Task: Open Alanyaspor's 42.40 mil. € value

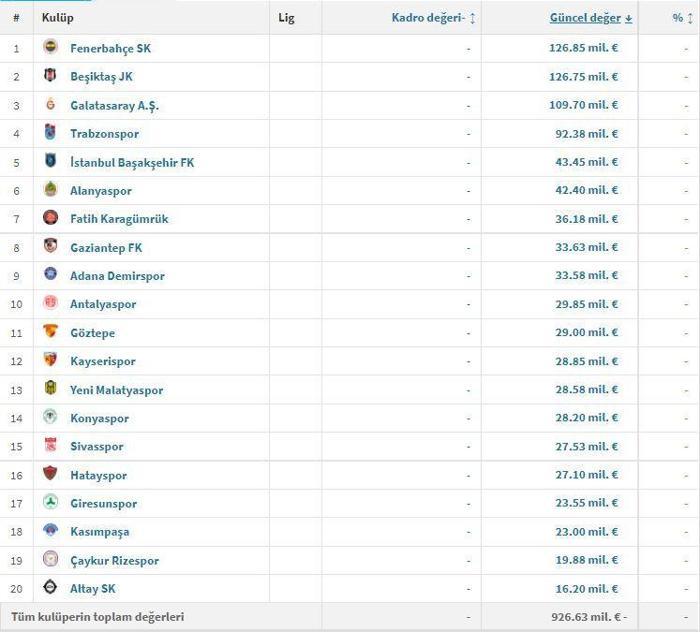Action: [587, 190]
